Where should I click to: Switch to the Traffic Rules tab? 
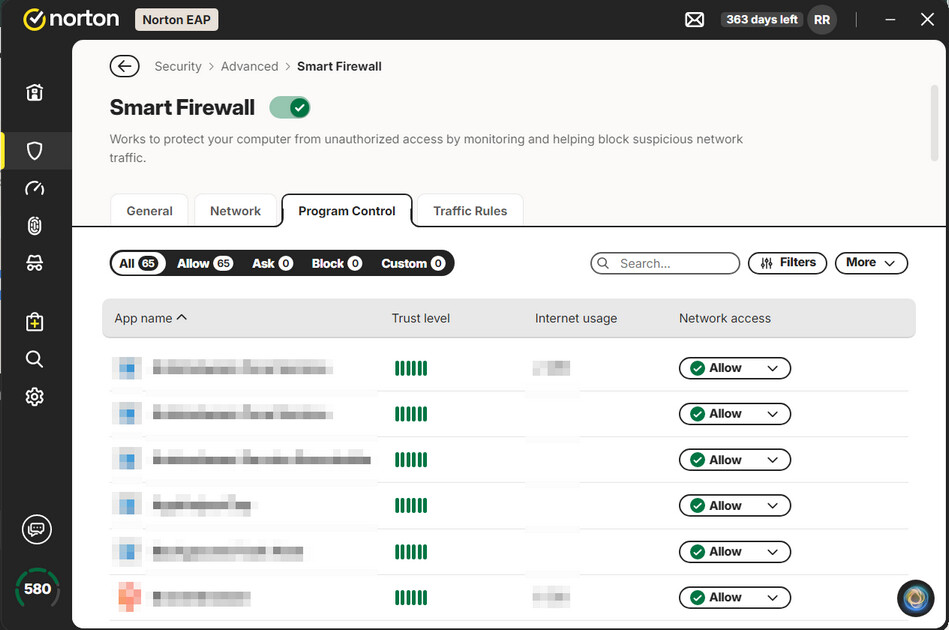470,211
